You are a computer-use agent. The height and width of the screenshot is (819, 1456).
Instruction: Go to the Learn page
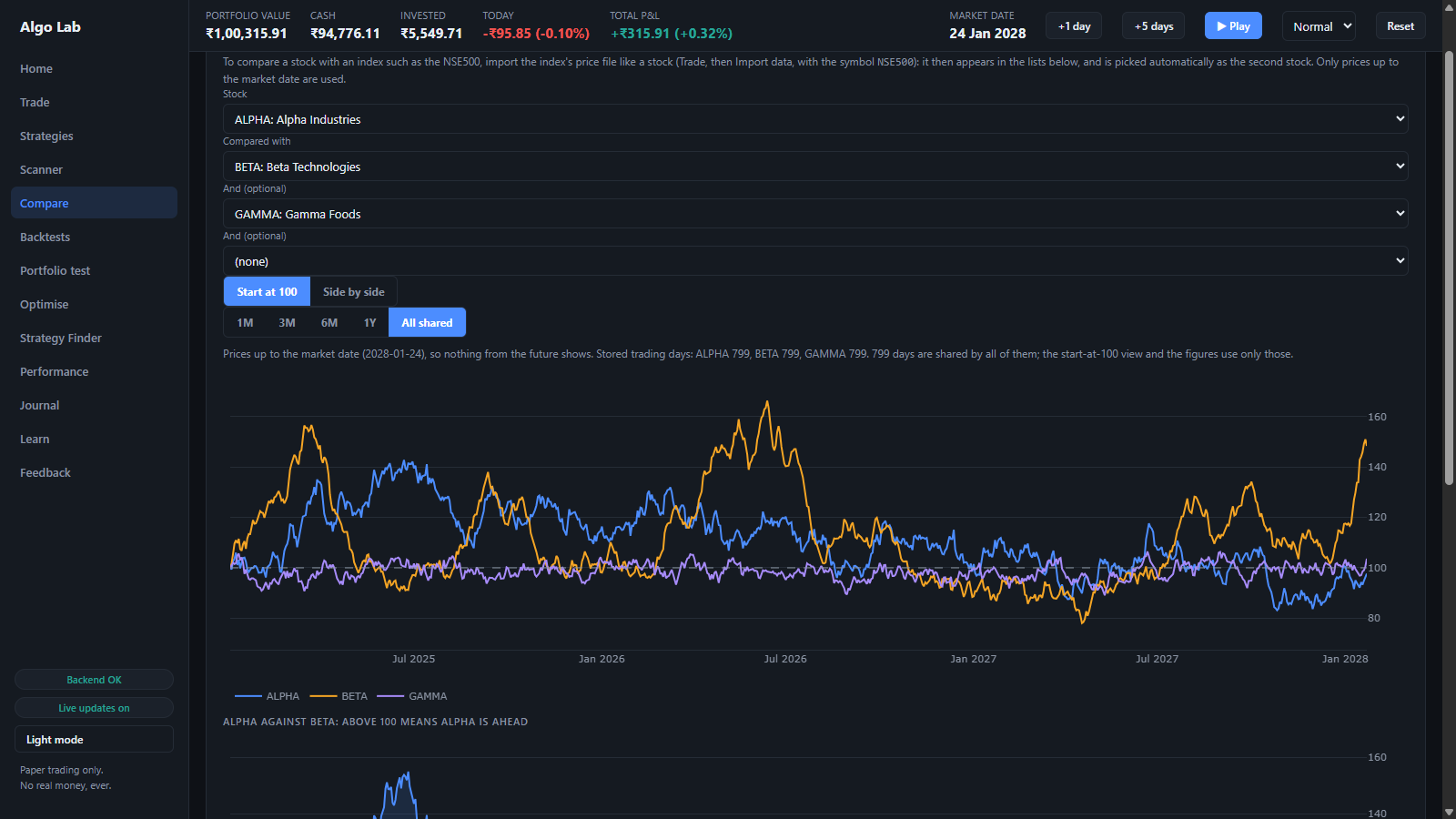[x=94, y=439]
